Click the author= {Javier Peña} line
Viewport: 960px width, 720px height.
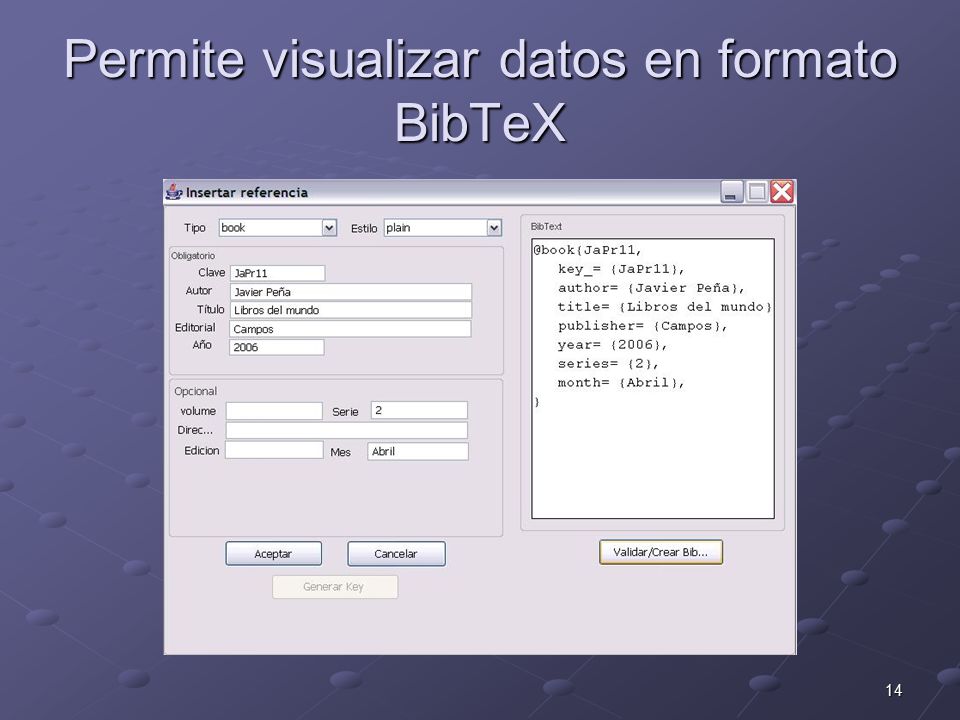tap(651, 288)
